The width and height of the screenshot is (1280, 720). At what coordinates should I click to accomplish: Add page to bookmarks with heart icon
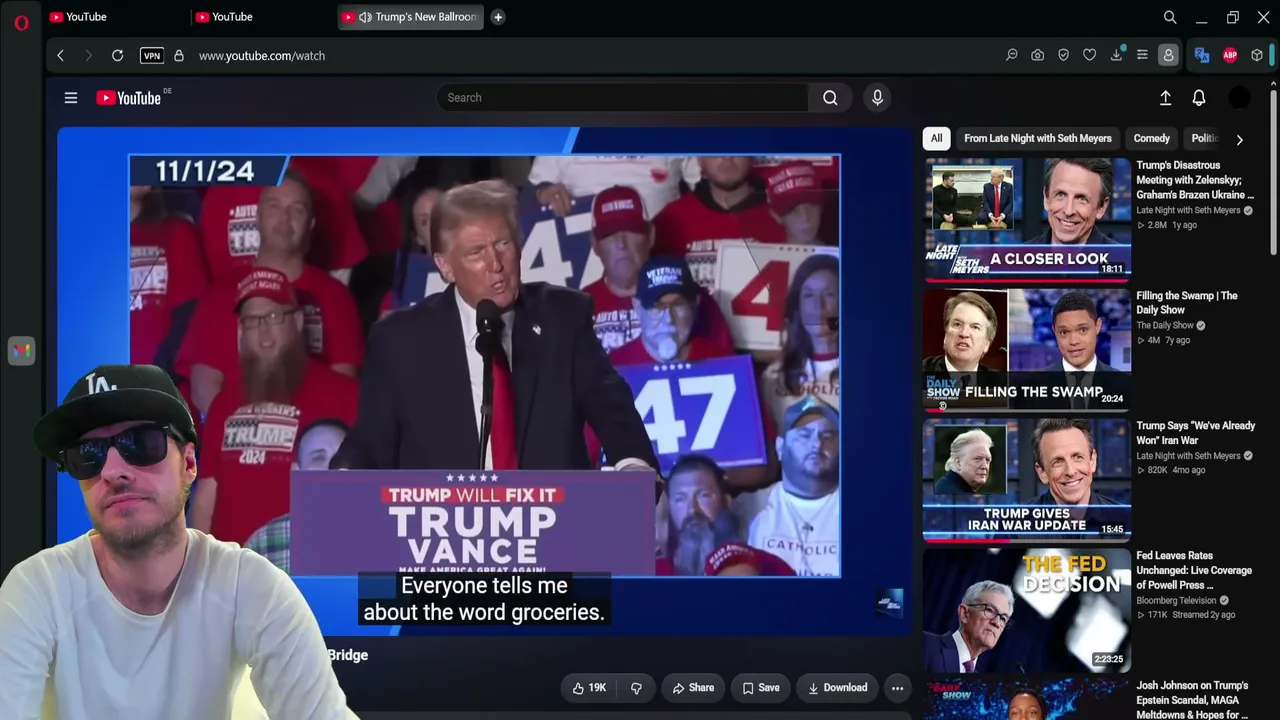click(1090, 56)
